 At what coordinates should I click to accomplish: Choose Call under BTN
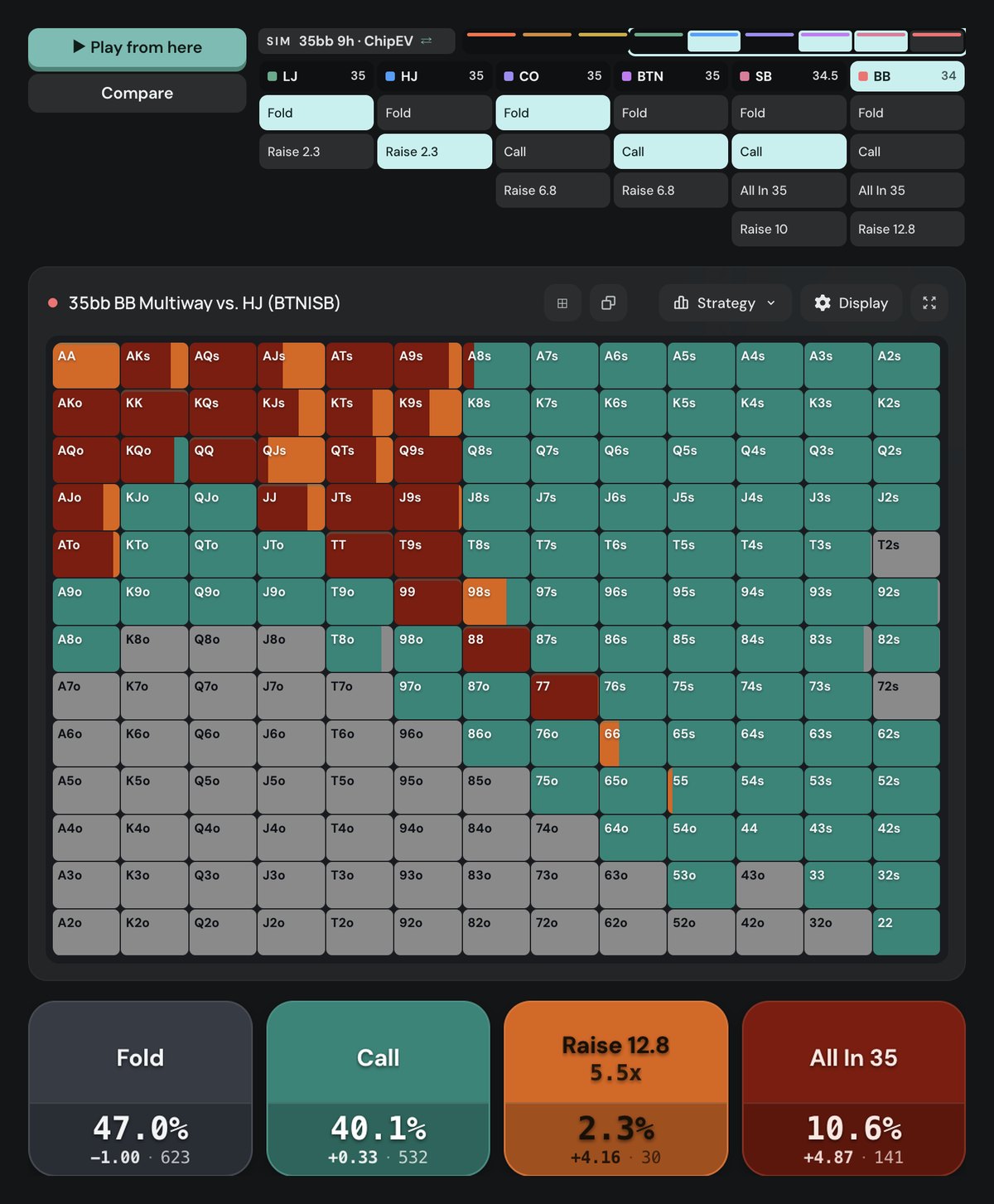(671, 152)
